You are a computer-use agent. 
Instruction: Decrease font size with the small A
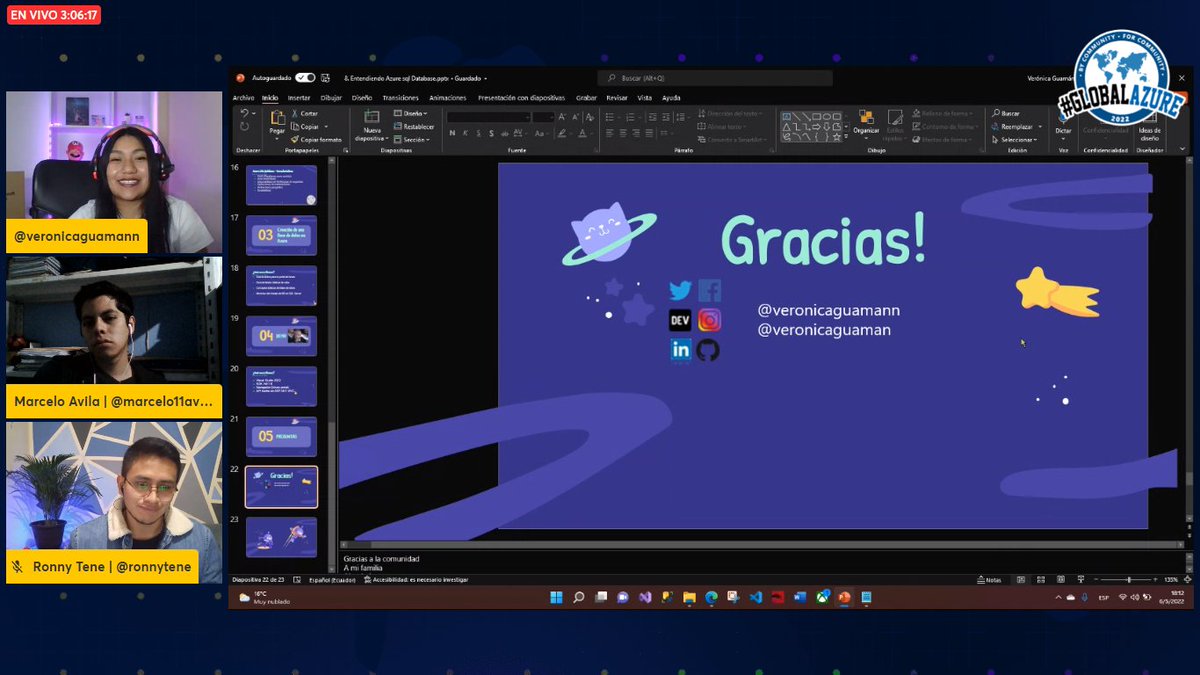574,117
